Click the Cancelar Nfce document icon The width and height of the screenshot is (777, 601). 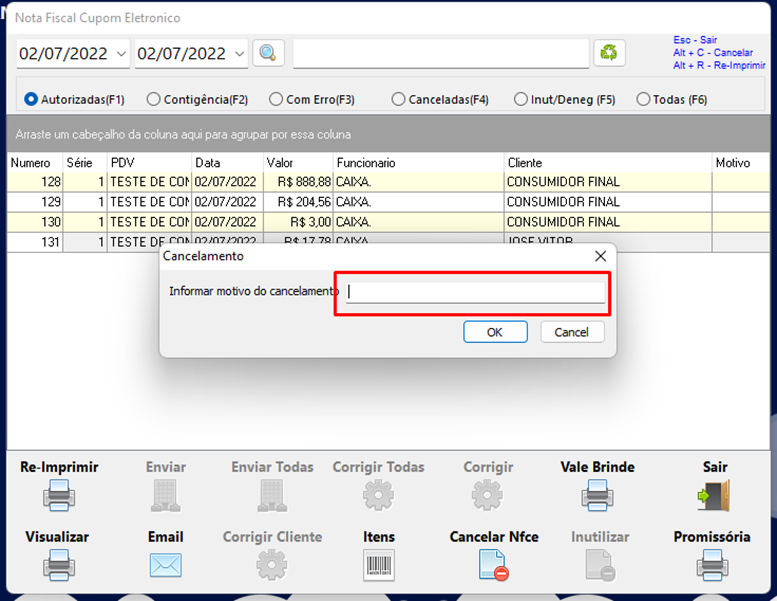point(494,565)
